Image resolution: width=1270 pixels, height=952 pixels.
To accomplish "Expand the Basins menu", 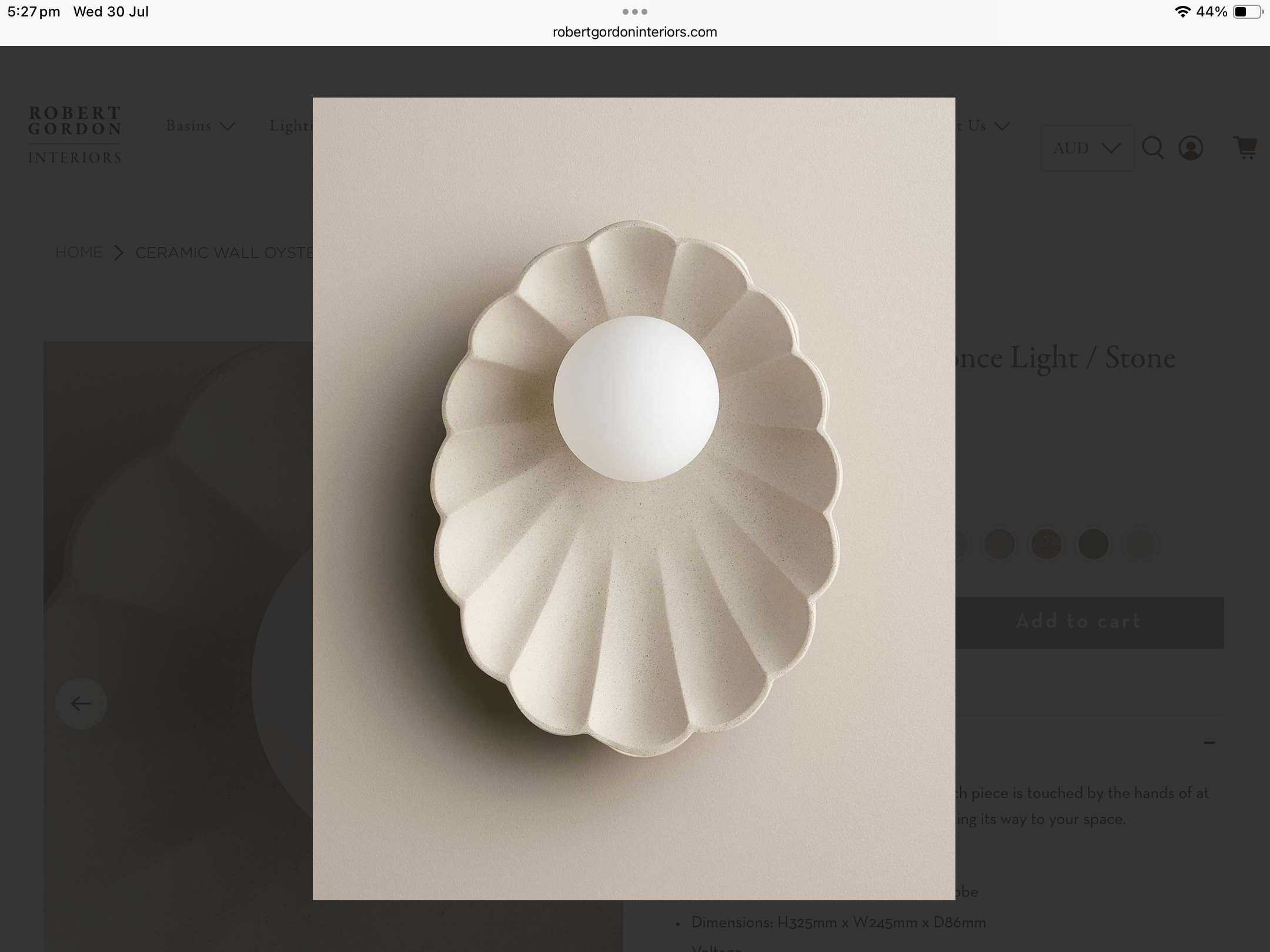I will pos(200,126).
